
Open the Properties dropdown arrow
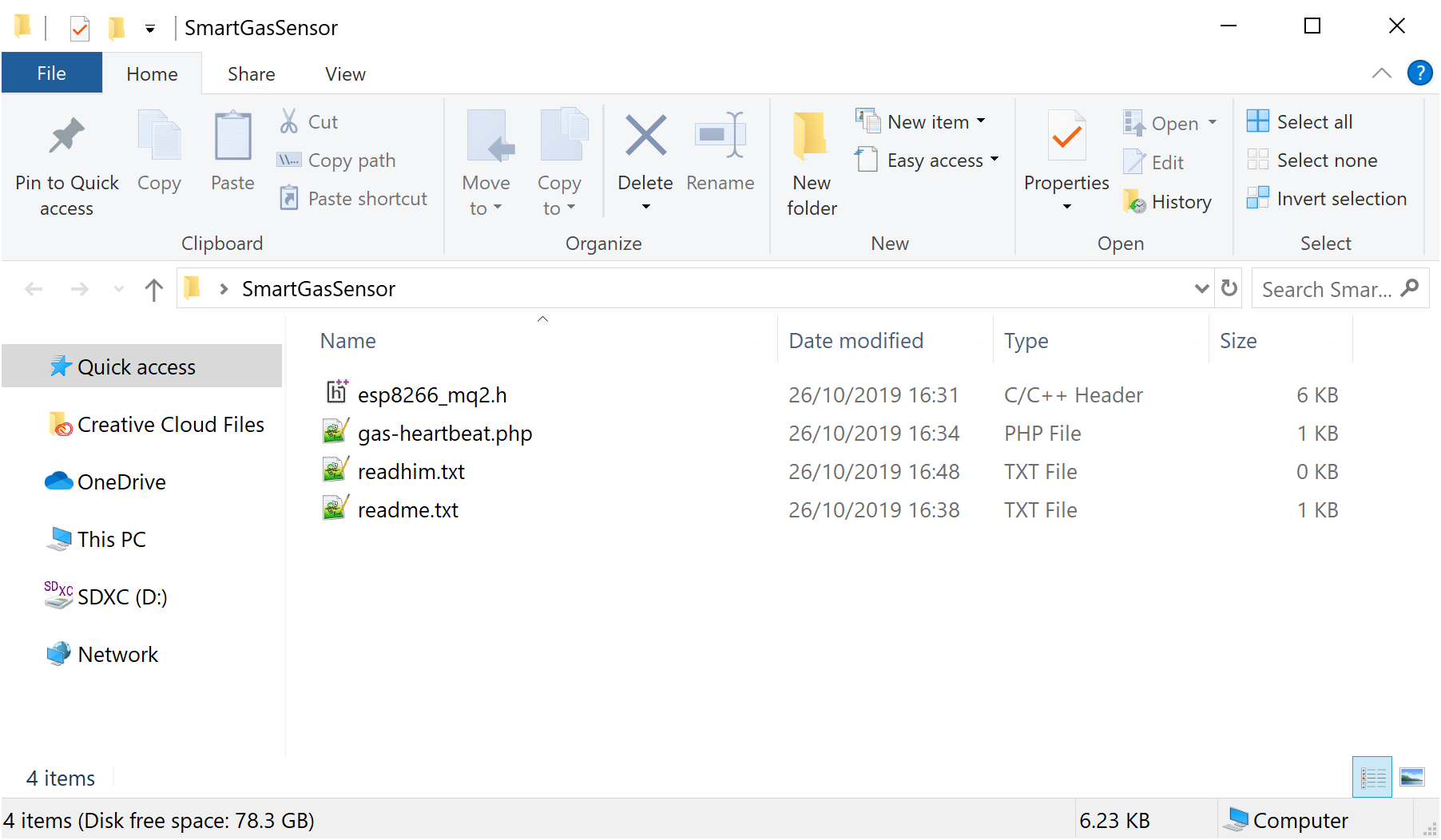pos(1067,207)
